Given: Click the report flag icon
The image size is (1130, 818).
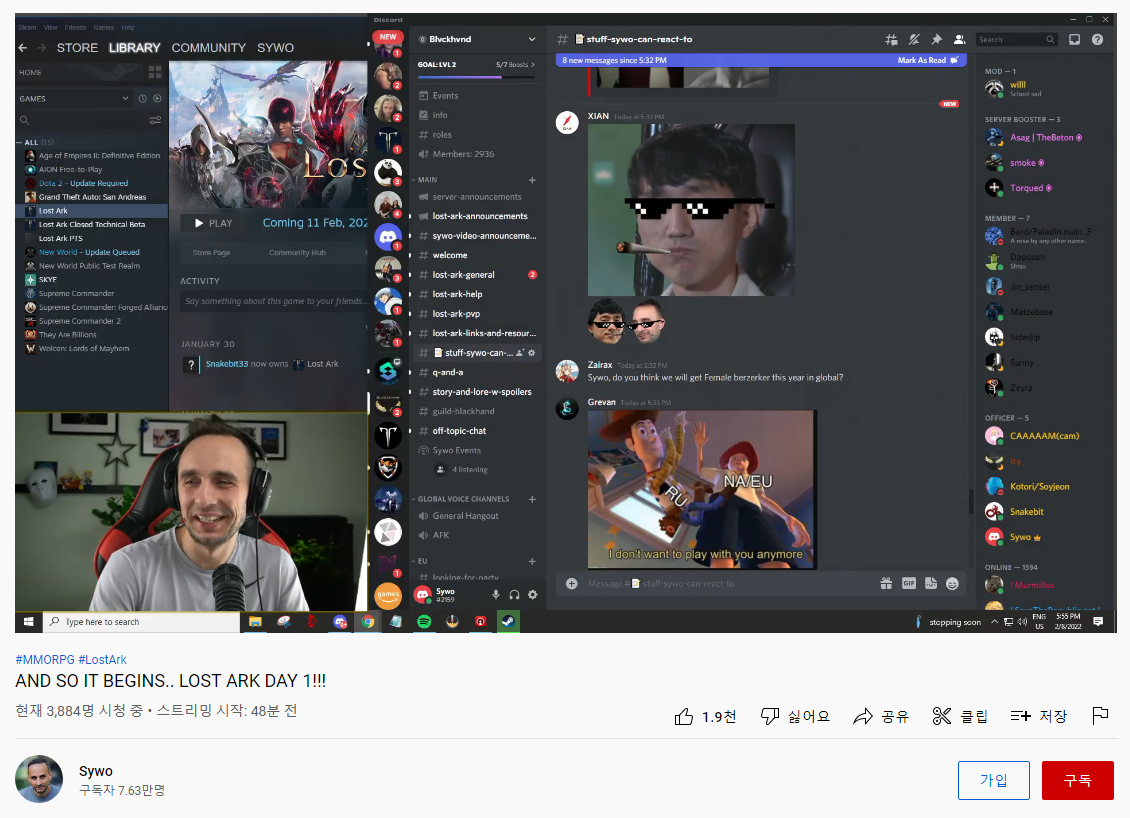Looking at the screenshot, I should [x=1100, y=716].
